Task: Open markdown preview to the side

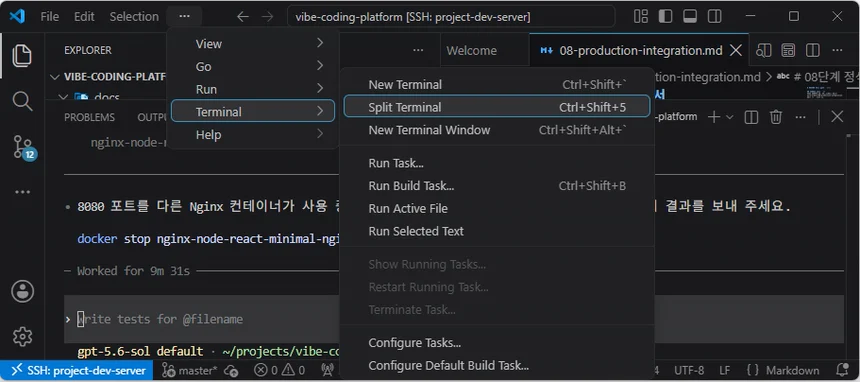Action: pos(763,50)
